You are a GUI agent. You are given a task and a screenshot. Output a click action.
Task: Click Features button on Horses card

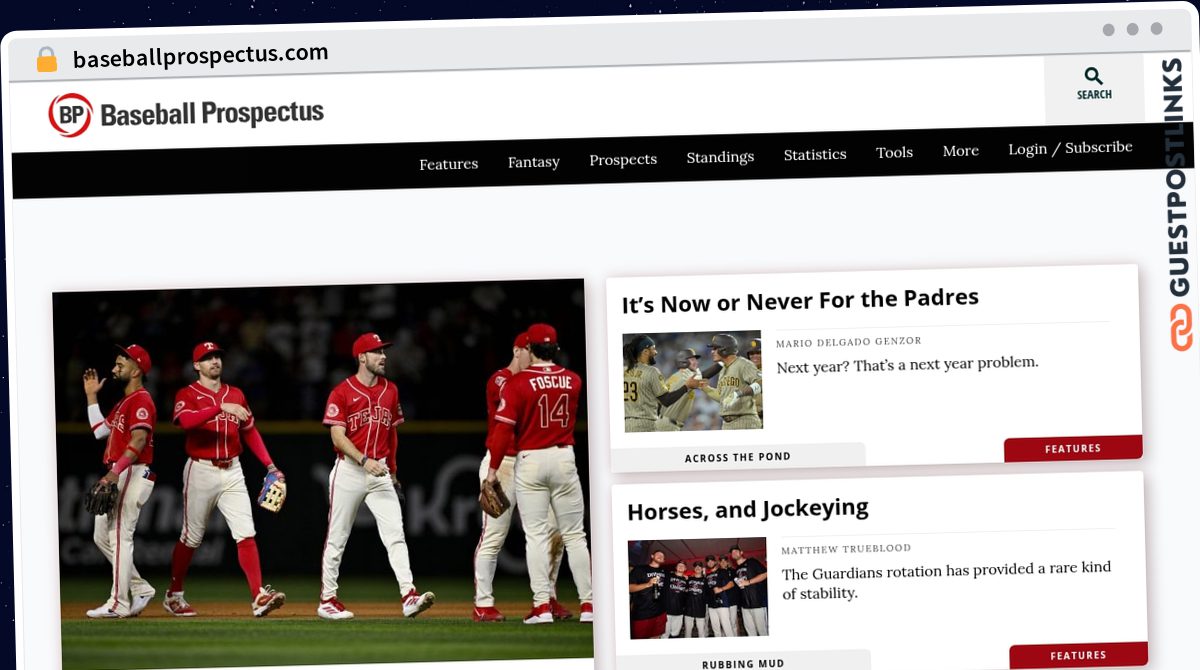(x=1078, y=655)
